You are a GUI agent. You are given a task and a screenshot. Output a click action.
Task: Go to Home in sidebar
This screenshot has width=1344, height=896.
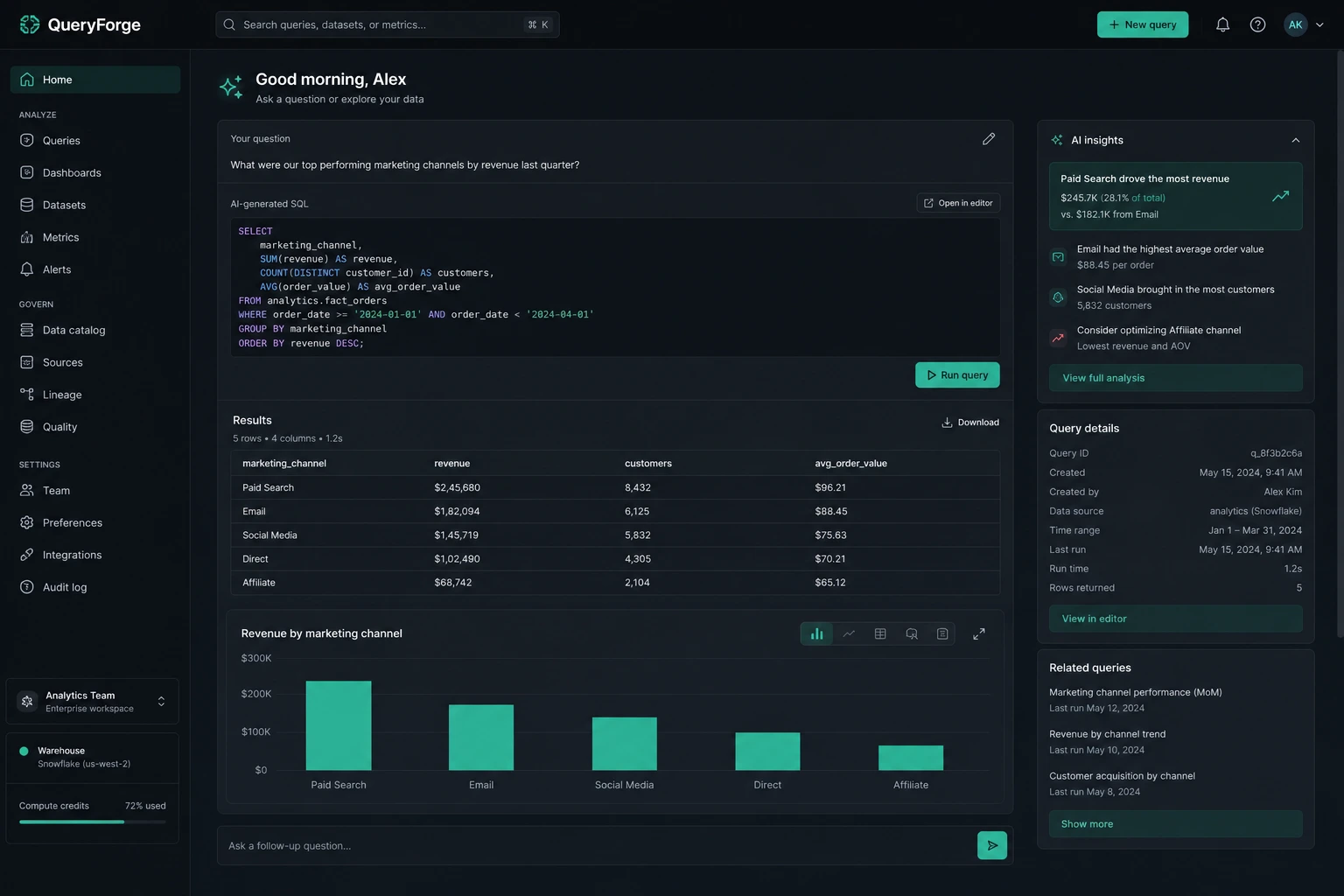click(95, 80)
